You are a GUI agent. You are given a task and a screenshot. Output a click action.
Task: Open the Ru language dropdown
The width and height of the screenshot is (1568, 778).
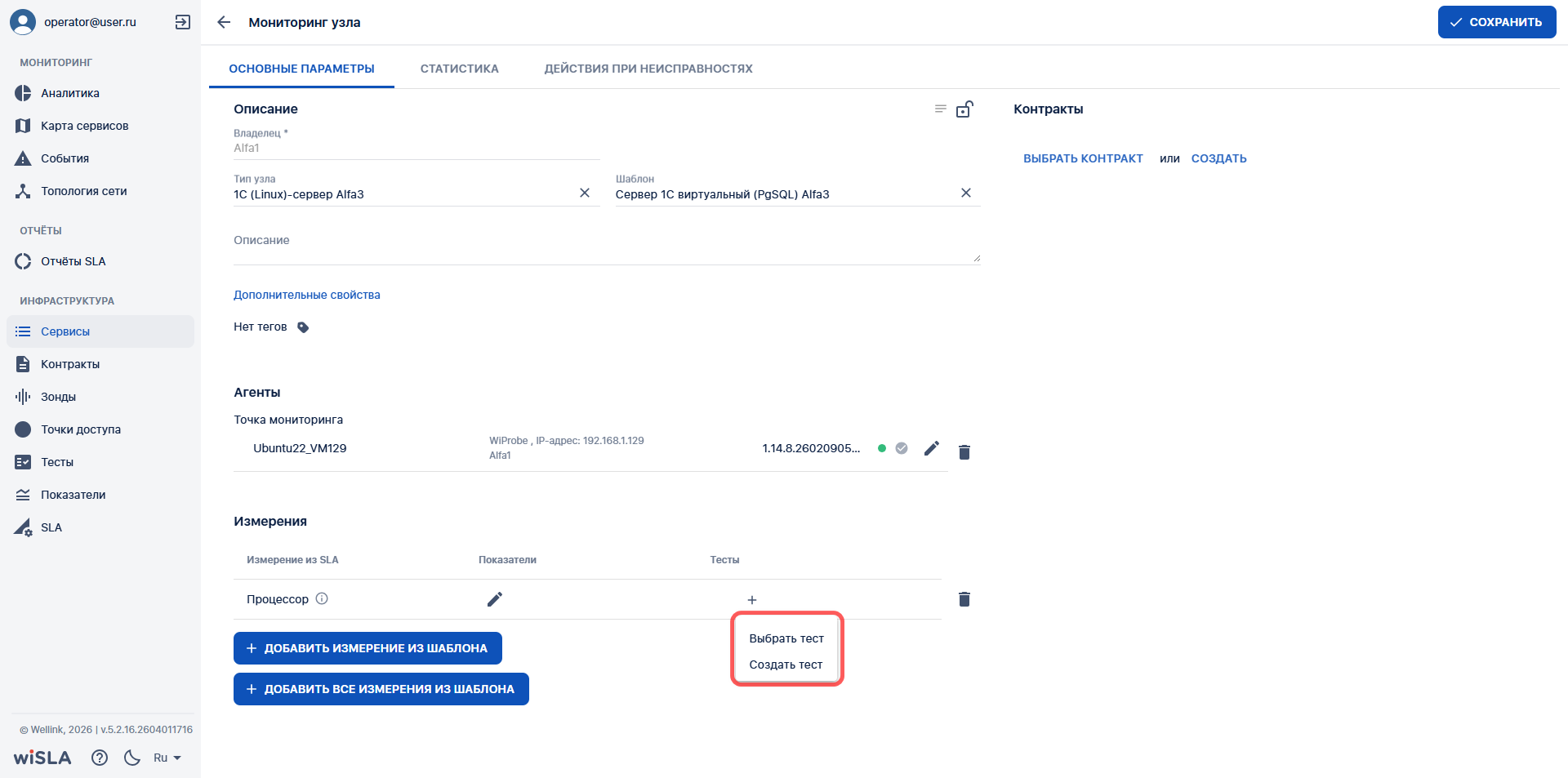167,758
